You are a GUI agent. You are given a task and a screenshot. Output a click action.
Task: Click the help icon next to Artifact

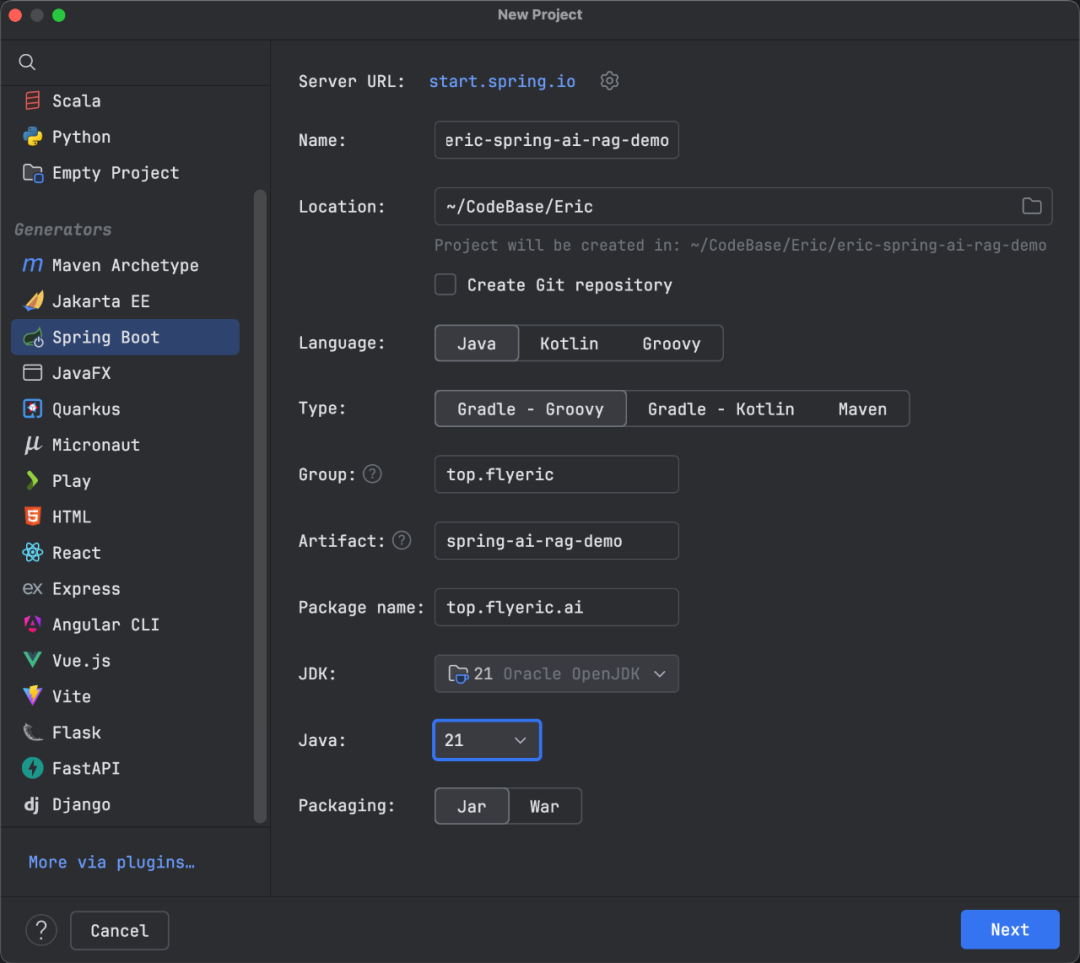coord(401,540)
